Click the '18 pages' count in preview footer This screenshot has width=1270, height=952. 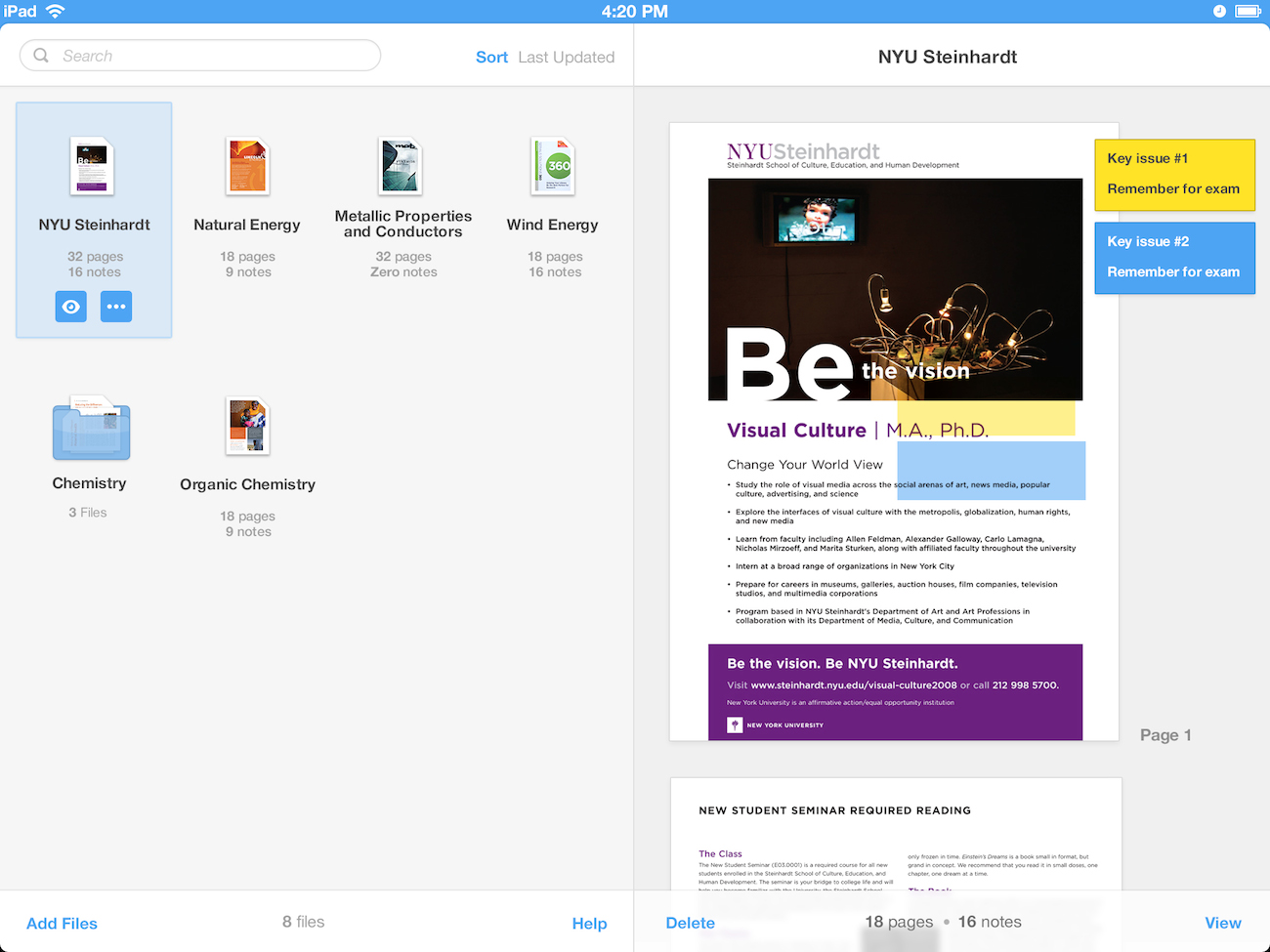click(899, 922)
